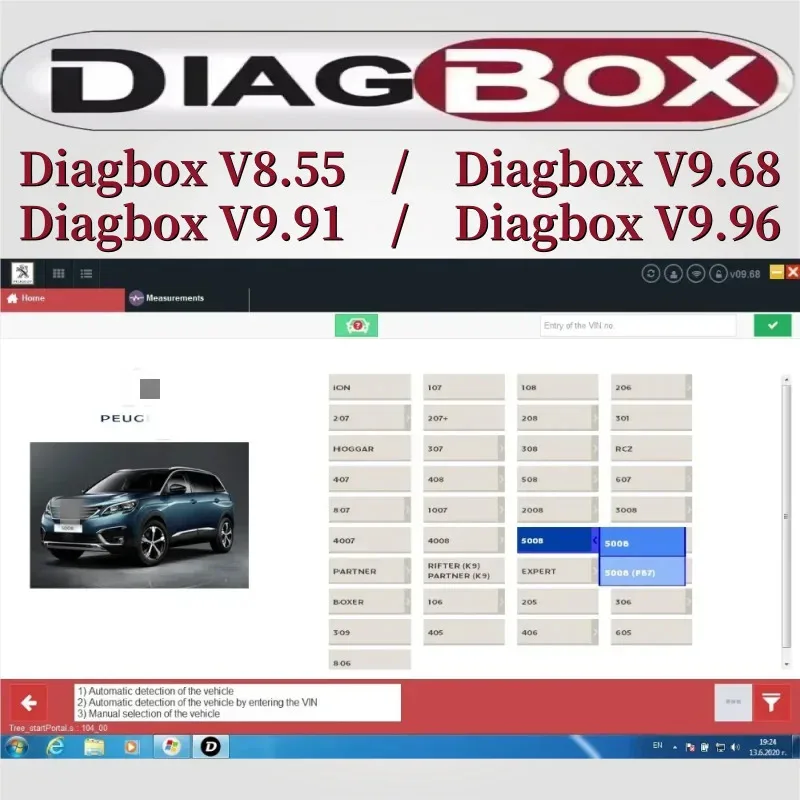Click the back arrow button
Screen dimensions: 800x800
pos(30,702)
